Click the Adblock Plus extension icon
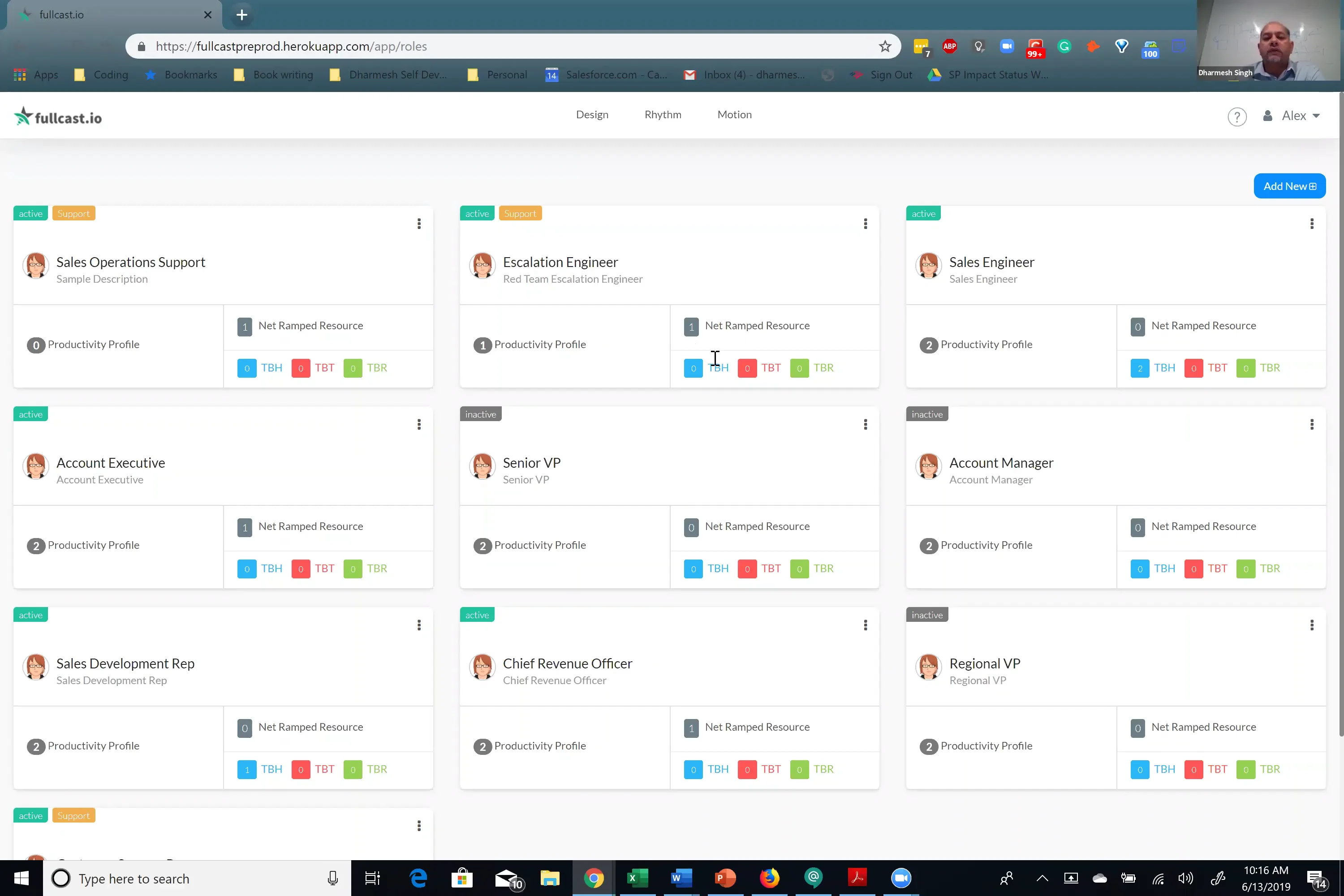The image size is (1344, 896). tap(950, 47)
